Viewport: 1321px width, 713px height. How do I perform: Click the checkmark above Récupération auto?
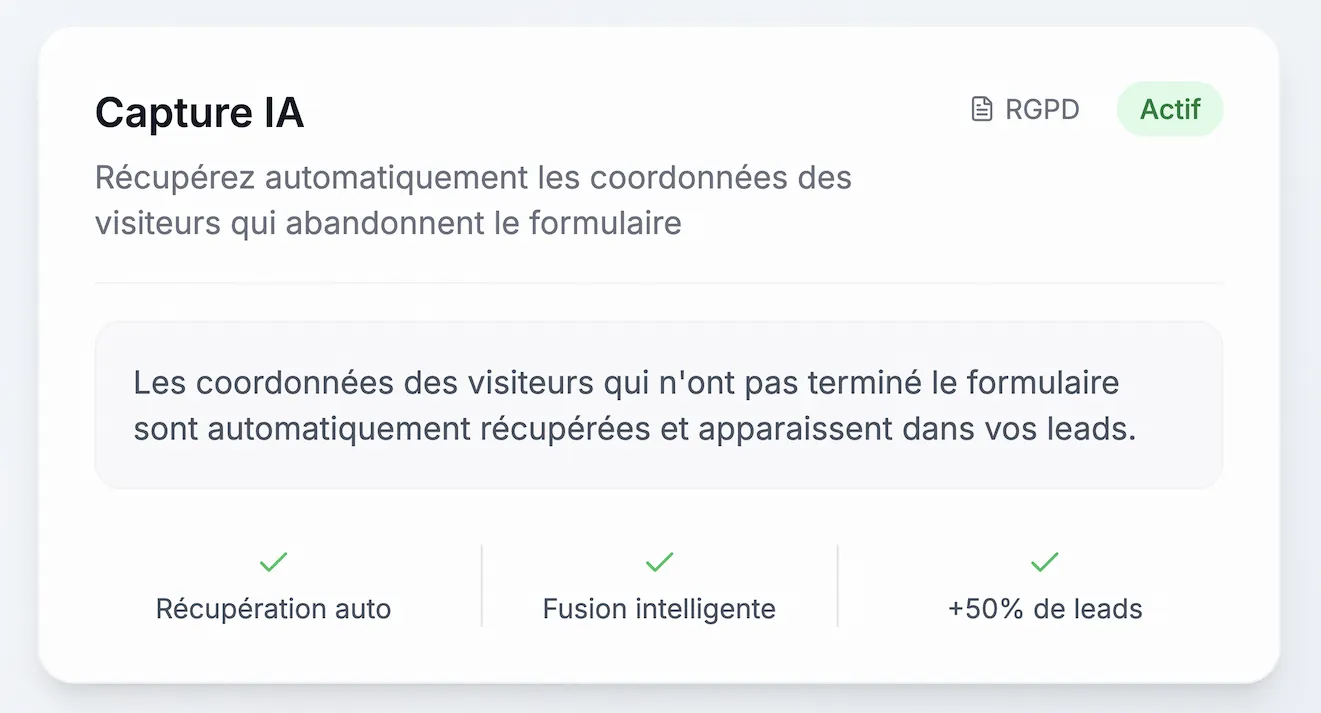point(273,562)
